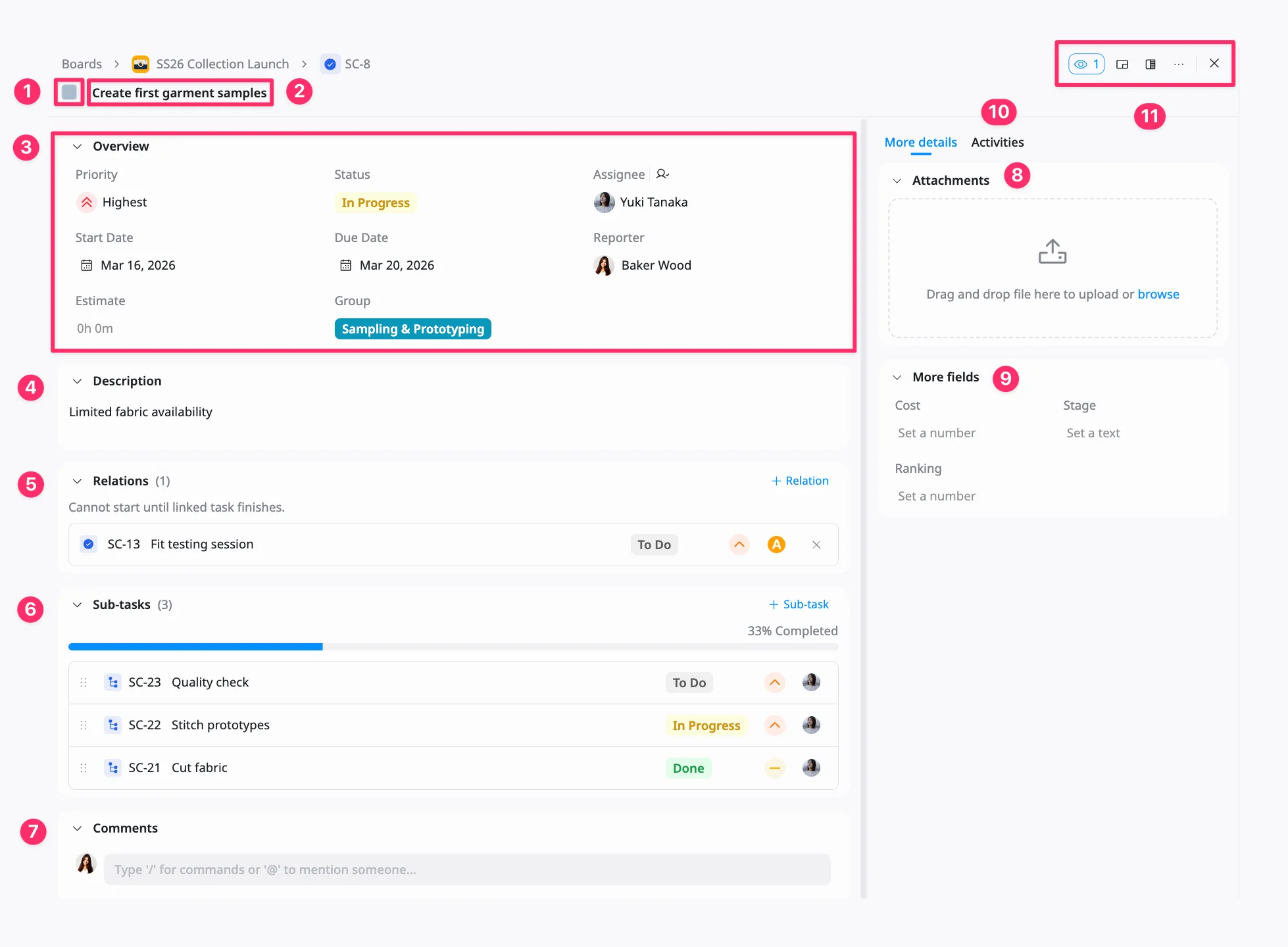Edit the 0h 0m estimate field
This screenshot has width=1288, height=947.
95,328
